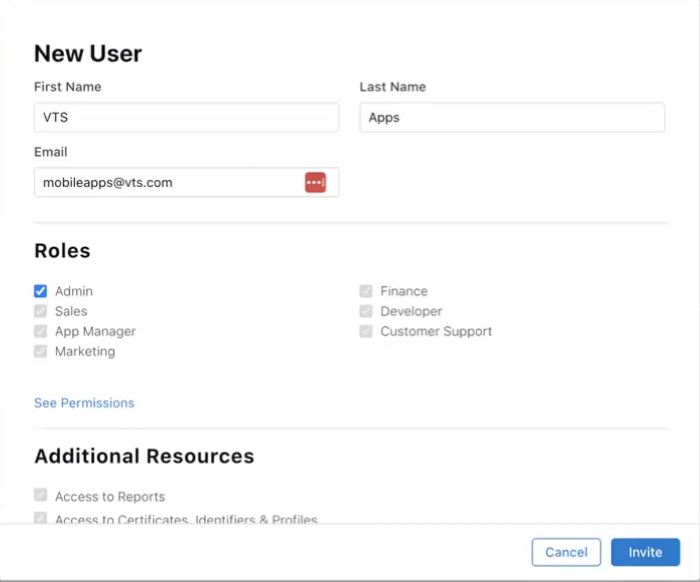
Task: Toggle the Finance role checkbox
Action: tap(366, 291)
